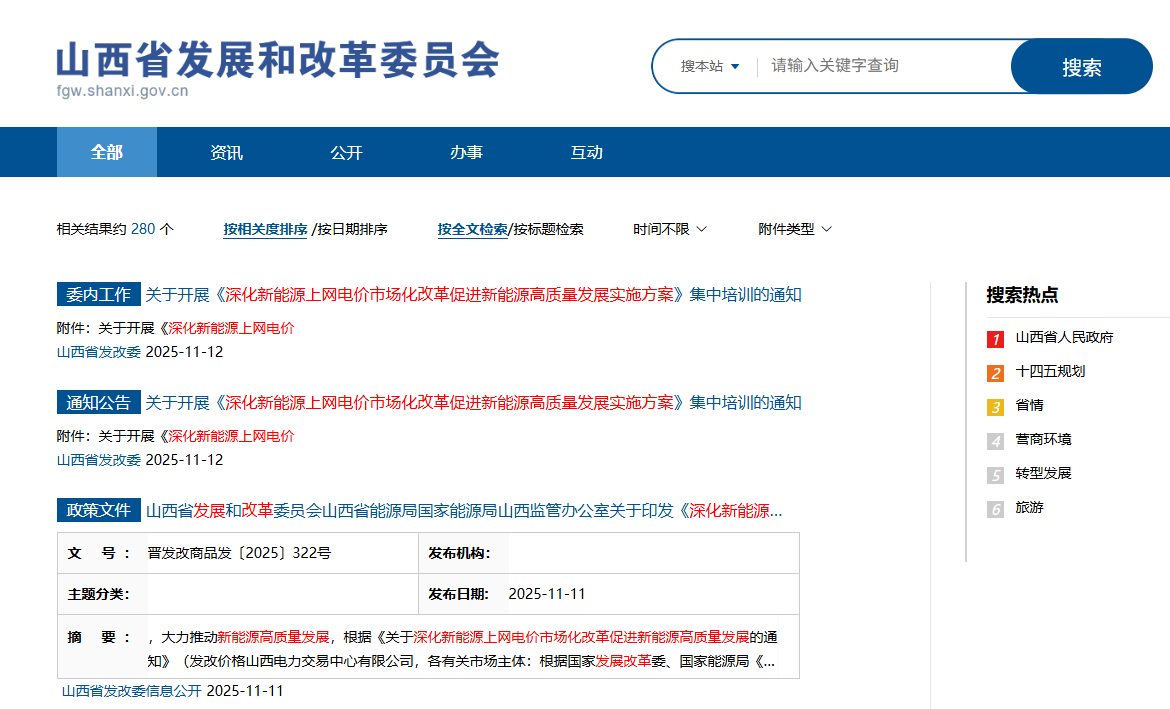The image size is (1170, 709).
Task: Switch to the 资讯 tab
Action: pyautogui.click(x=226, y=152)
